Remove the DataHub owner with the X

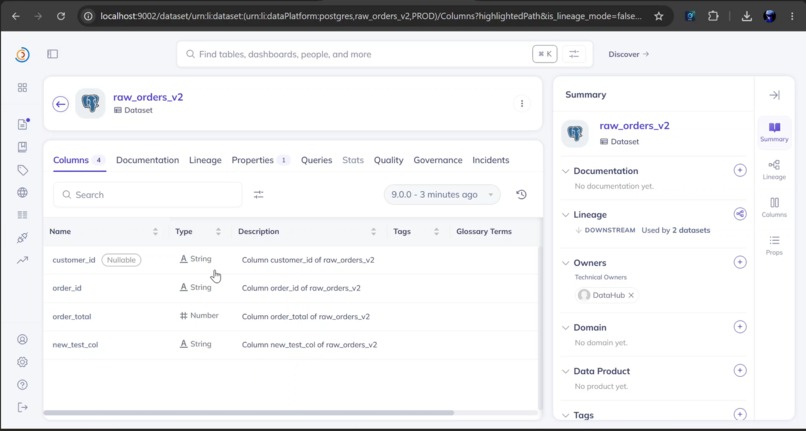pyautogui.click(x=631, y=295)
